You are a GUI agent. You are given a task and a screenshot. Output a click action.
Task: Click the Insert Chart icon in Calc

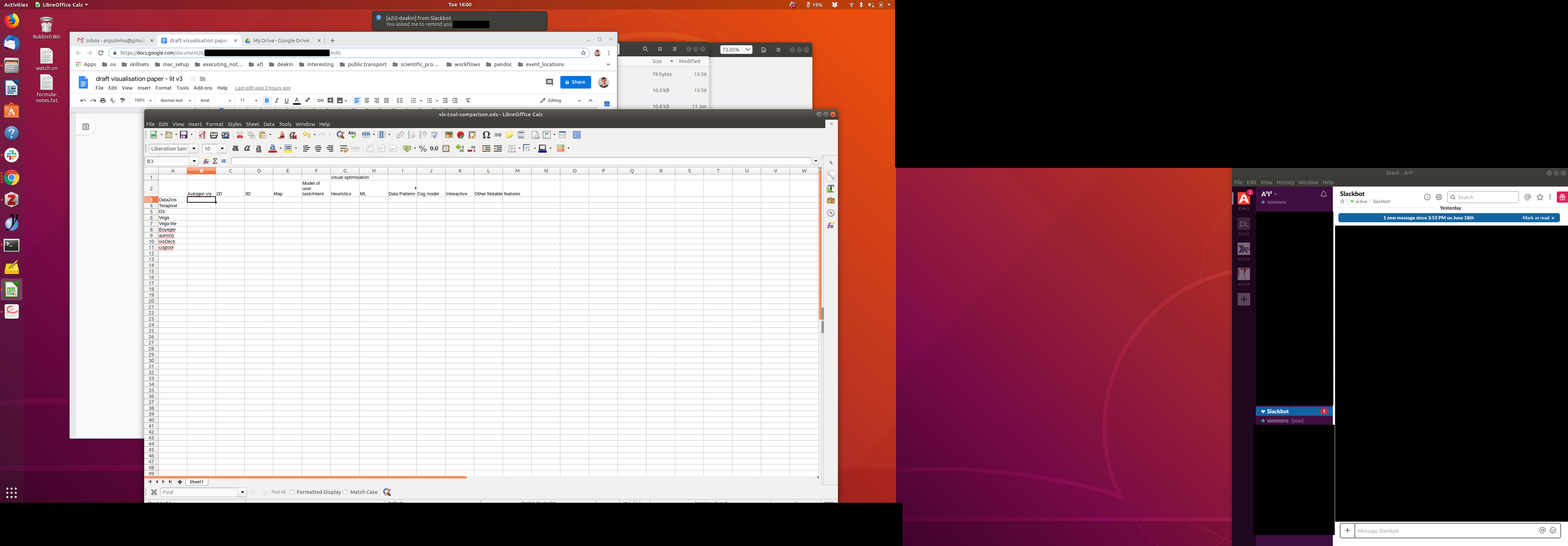pos(460,135)
